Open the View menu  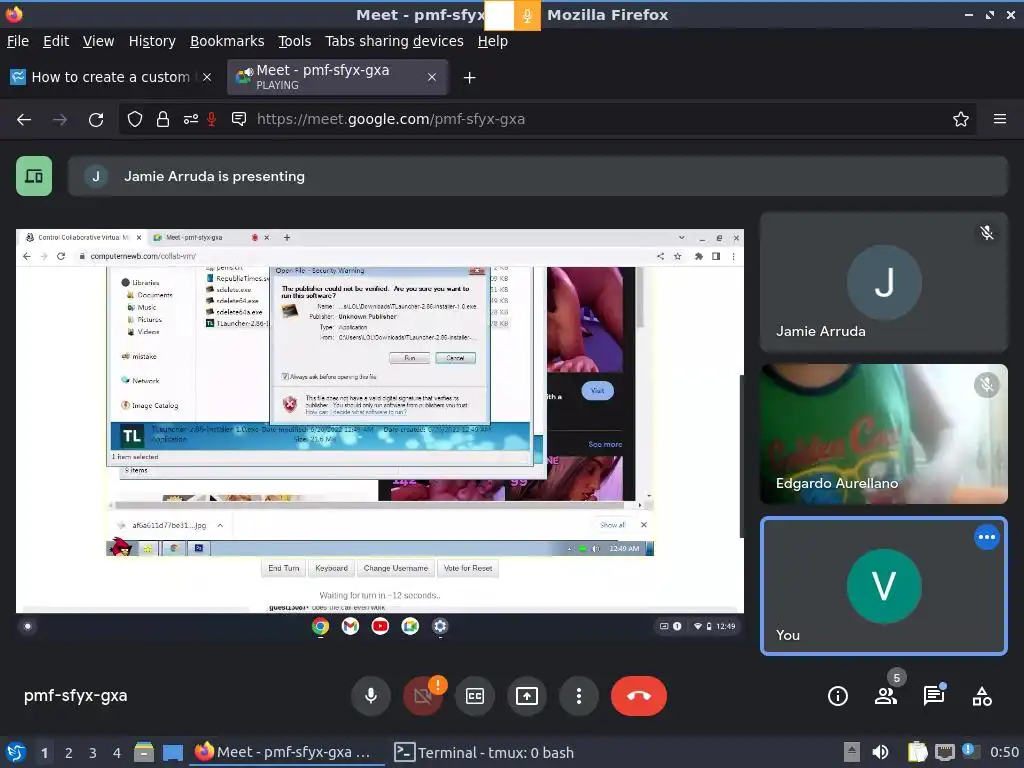(x=98, y=41)
